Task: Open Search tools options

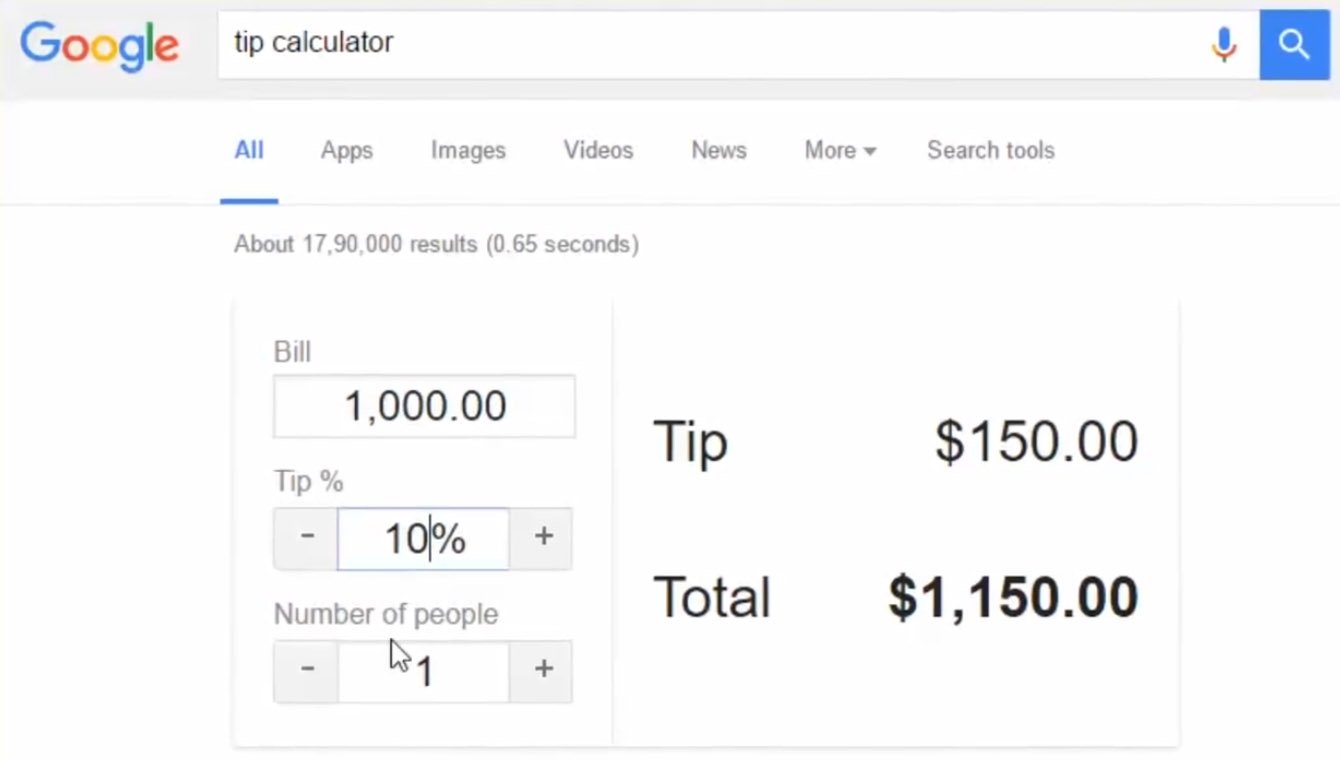Action: click(990, 151)
